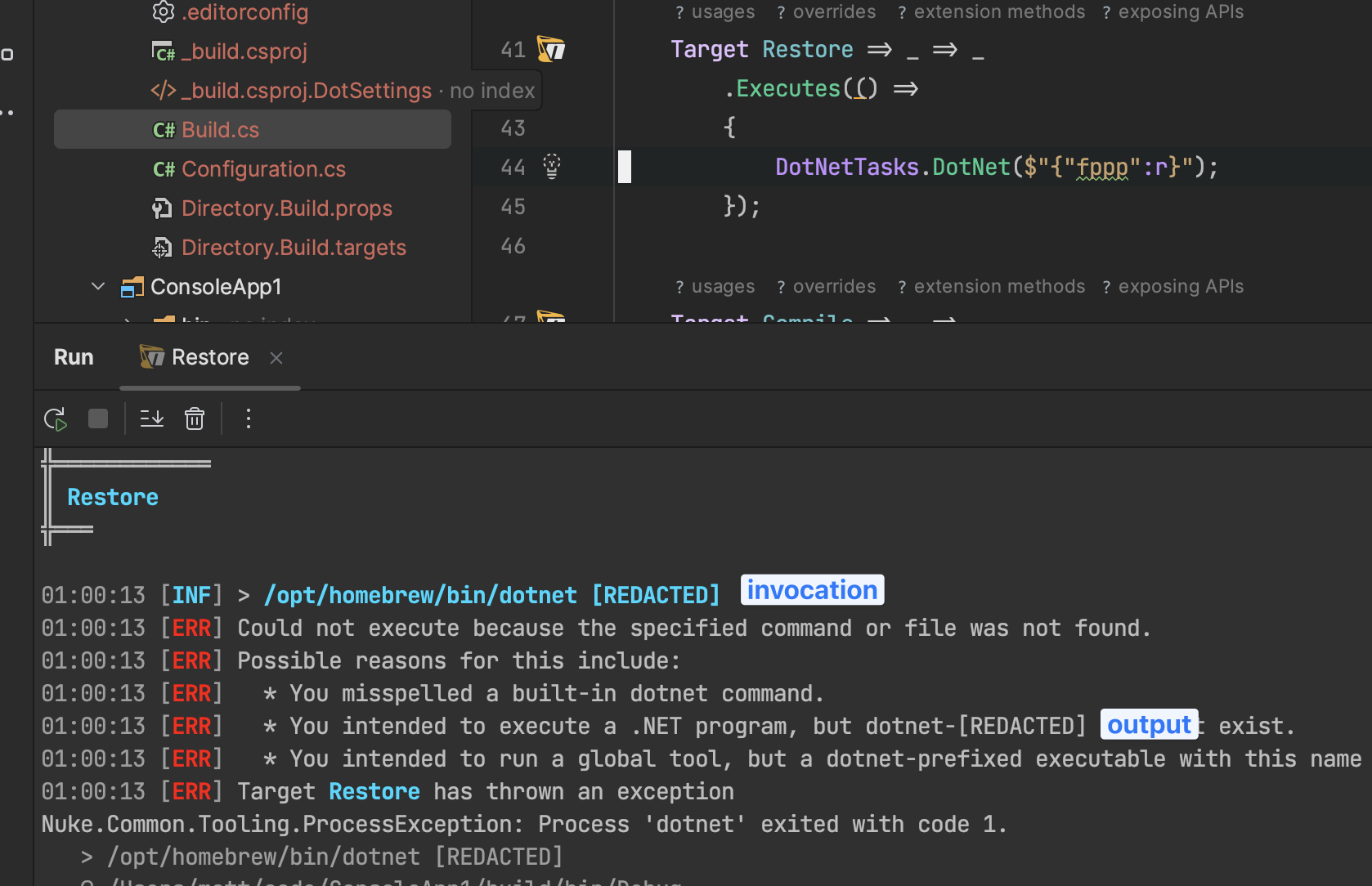Screen dimensions: 1372x886
Task: Toggle scroll-to-end in the console
Action: (x=151, y=418)
